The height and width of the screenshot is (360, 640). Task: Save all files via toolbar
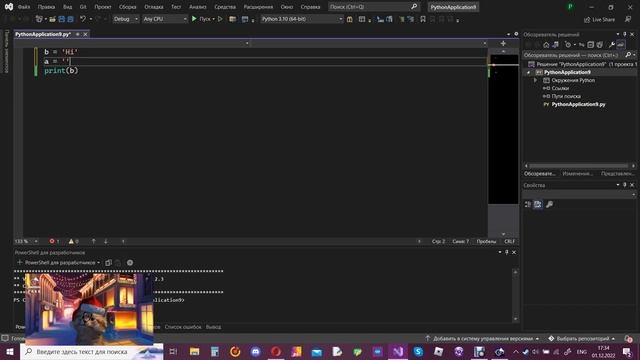(x=71, y=19)
